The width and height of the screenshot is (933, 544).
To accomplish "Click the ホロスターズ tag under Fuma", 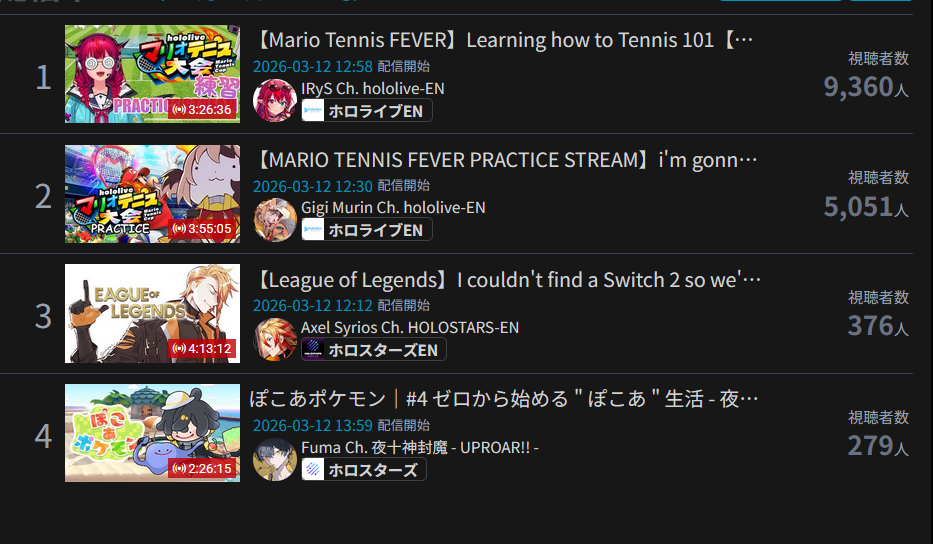I will (364, 470).
